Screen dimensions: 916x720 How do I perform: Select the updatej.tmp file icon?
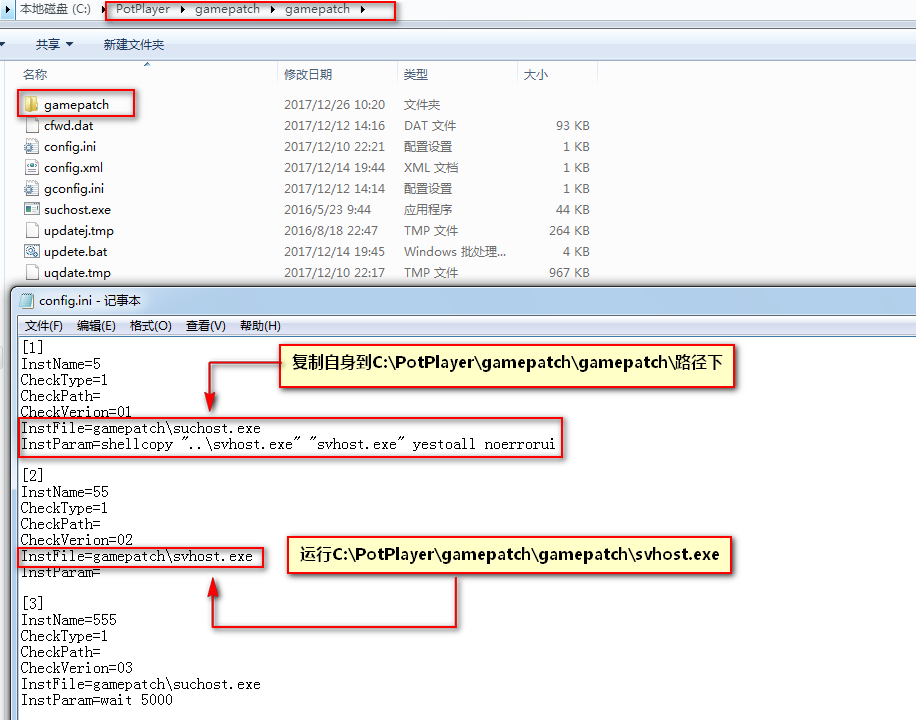pyautogui.click(x=31, y=231)
